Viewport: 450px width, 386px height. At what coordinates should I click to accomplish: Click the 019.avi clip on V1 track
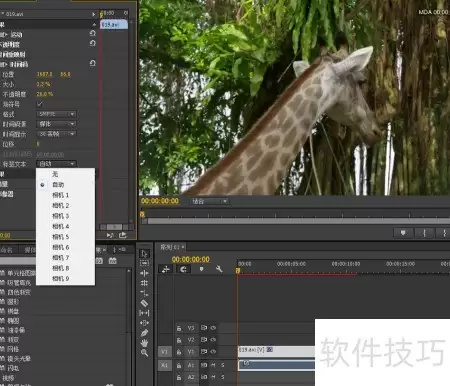tap(276, 351)
